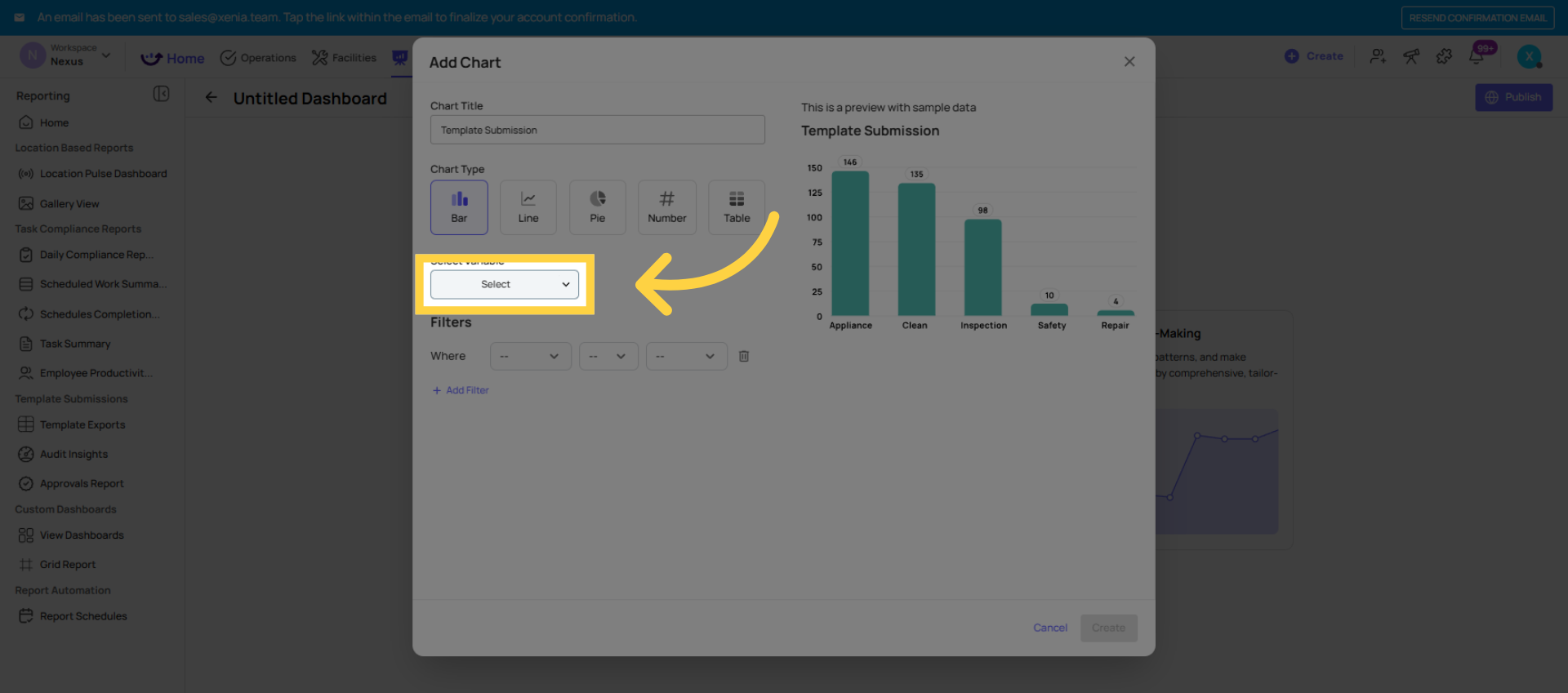
Task: Select the Pie chart type
Action: (598, 207)
